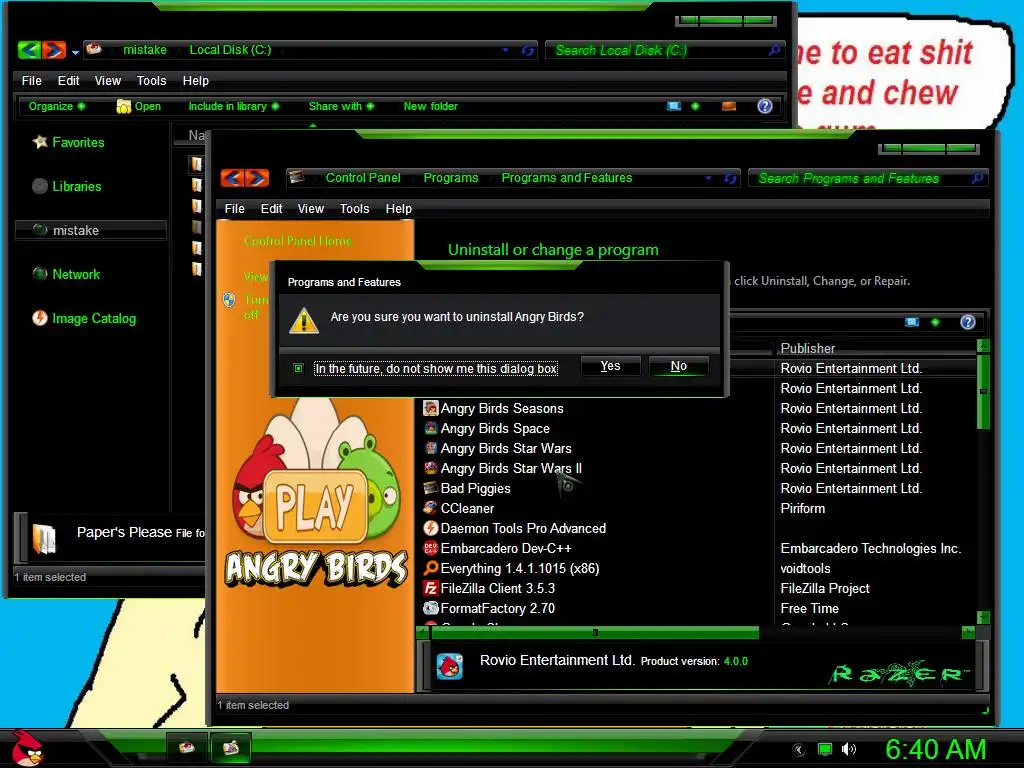
Task: Click the Embarcadero Dev-C++ icon
Action: pyautogui.click(x=430, y=549)
